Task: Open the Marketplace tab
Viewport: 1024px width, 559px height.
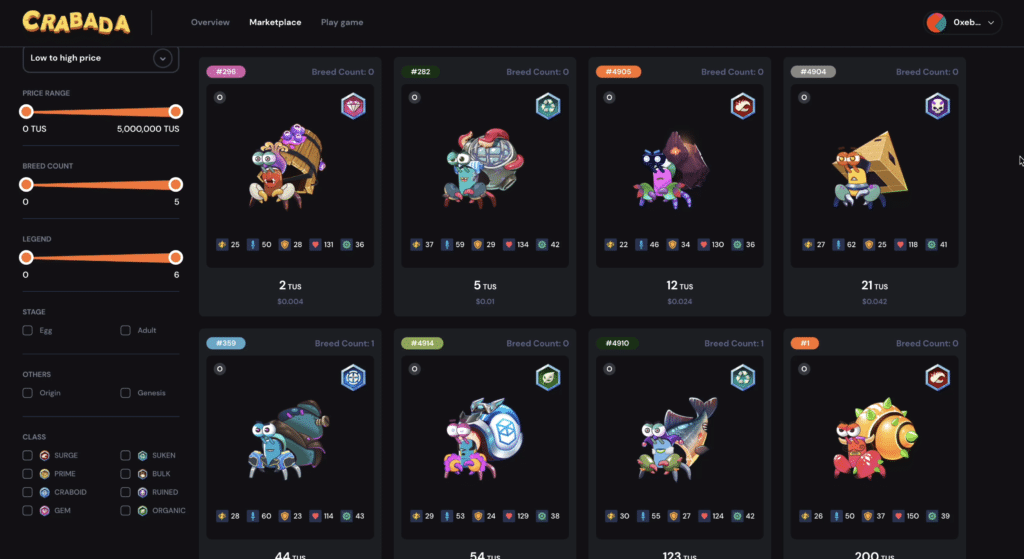Action: click(x=275, y=22)
